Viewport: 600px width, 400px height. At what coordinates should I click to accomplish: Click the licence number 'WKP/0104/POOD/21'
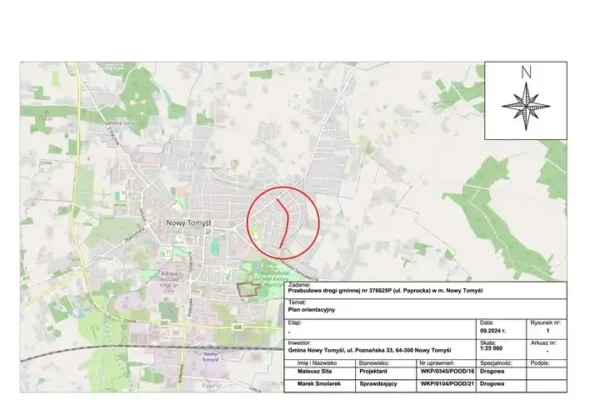[447, 384]
